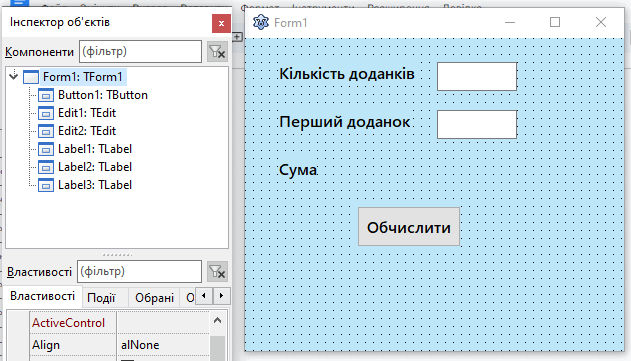
Task: Select Edit2: TEdit in the tree
Action: pyautogui.click(x=87, y=131)
